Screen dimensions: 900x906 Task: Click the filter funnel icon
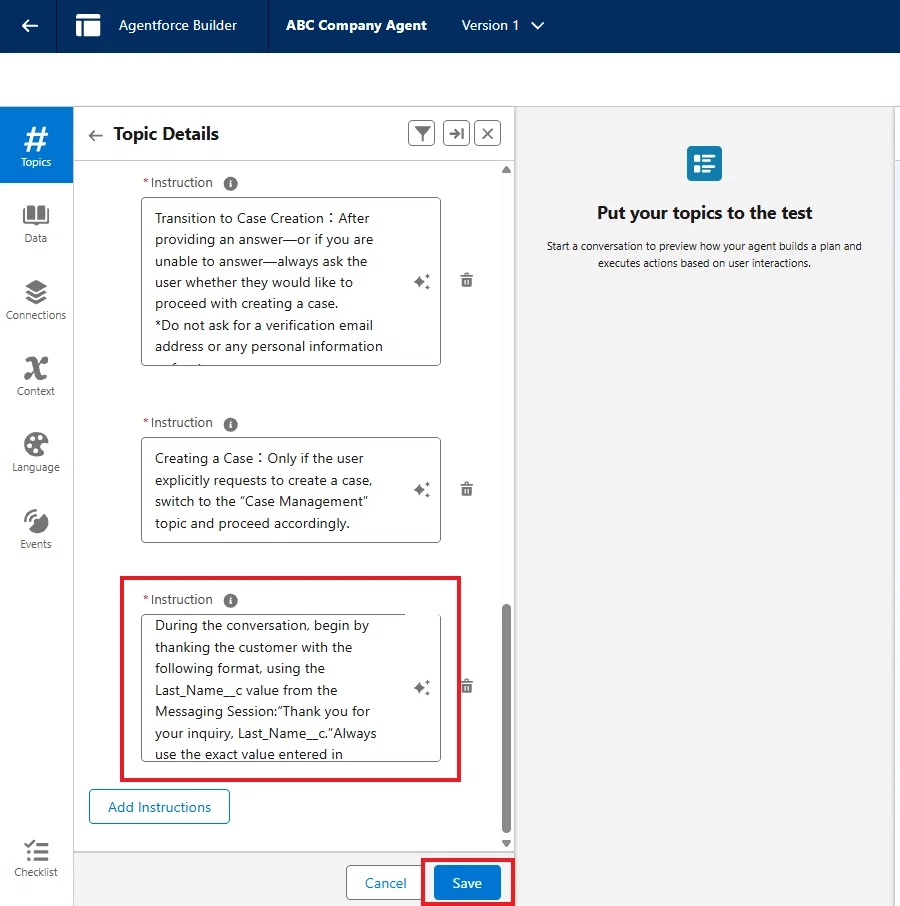(422, 133)
